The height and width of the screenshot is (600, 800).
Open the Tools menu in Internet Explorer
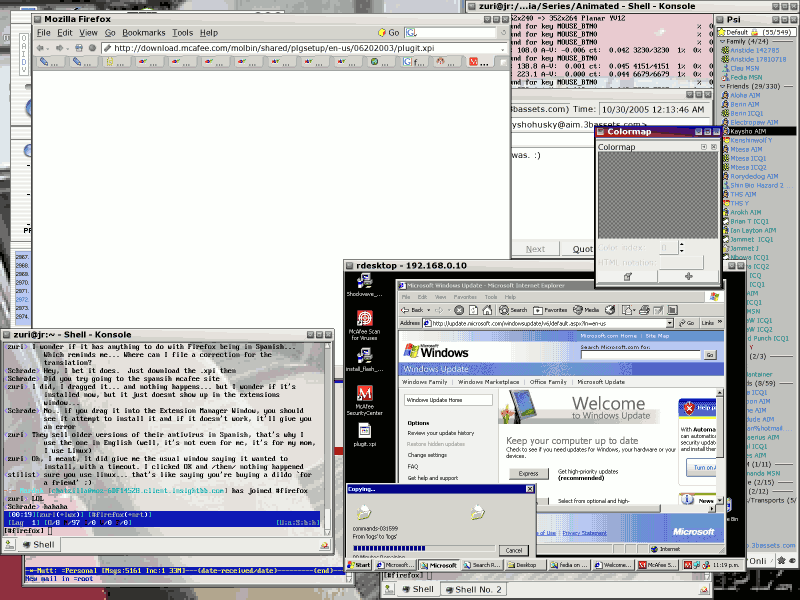[x=489, y=296]
